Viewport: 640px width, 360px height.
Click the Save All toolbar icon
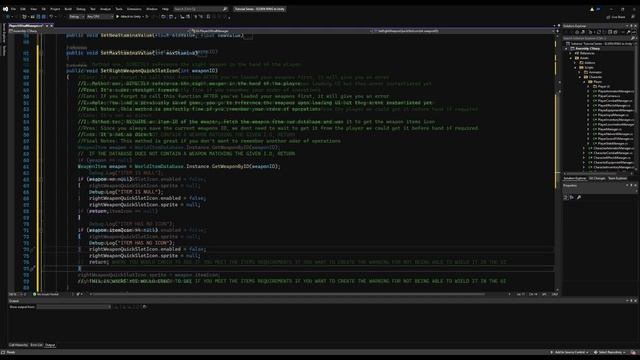click(44, 17)
